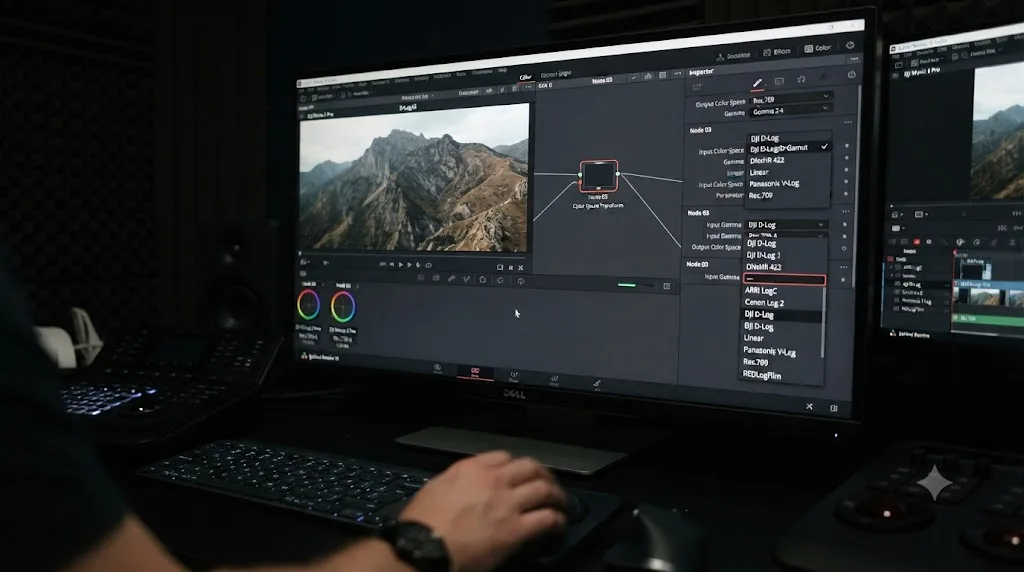Click the last icon in the viewer's lower right
The height and width of the screenshot is (572, 1024).
[x=520, y=268]
